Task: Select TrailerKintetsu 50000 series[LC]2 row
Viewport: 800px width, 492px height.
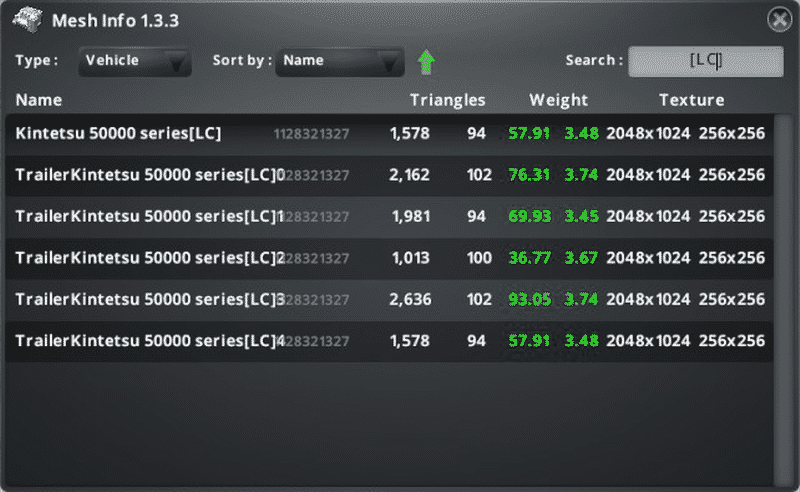Action: pyautogui.click(x=150, y=258)
